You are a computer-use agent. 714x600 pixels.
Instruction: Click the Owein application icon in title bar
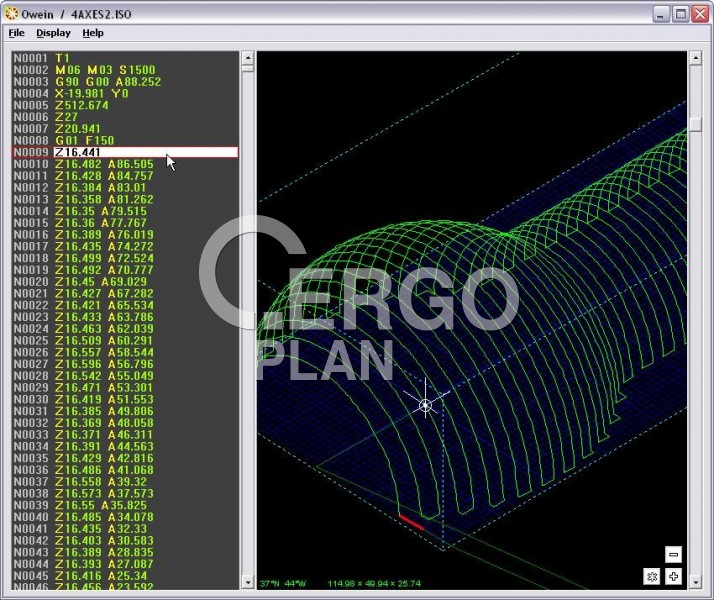11,14
